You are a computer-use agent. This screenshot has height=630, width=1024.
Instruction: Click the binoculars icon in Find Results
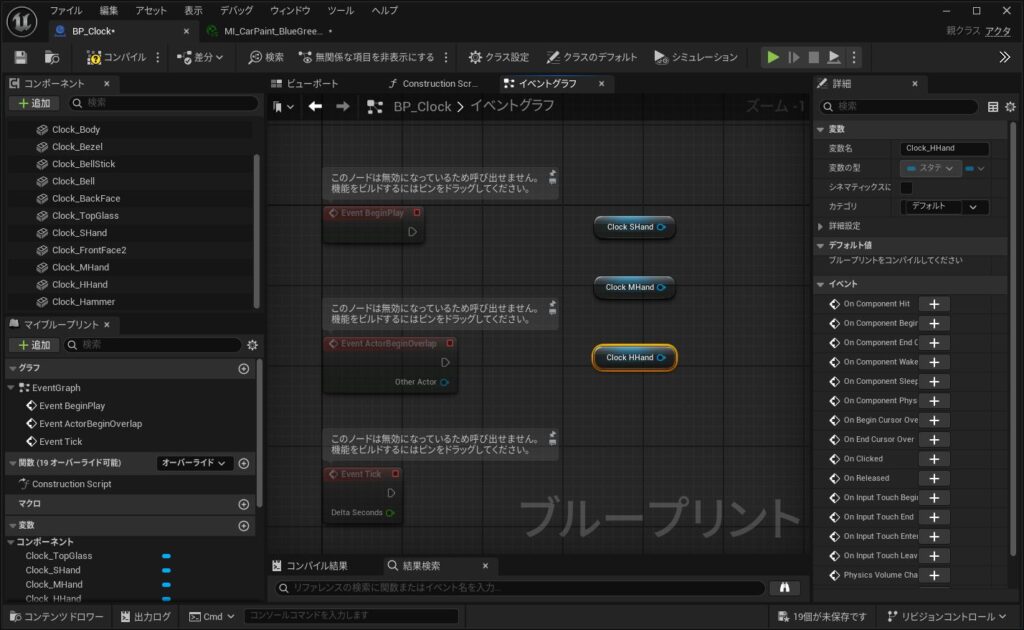(x=784, y=588)
